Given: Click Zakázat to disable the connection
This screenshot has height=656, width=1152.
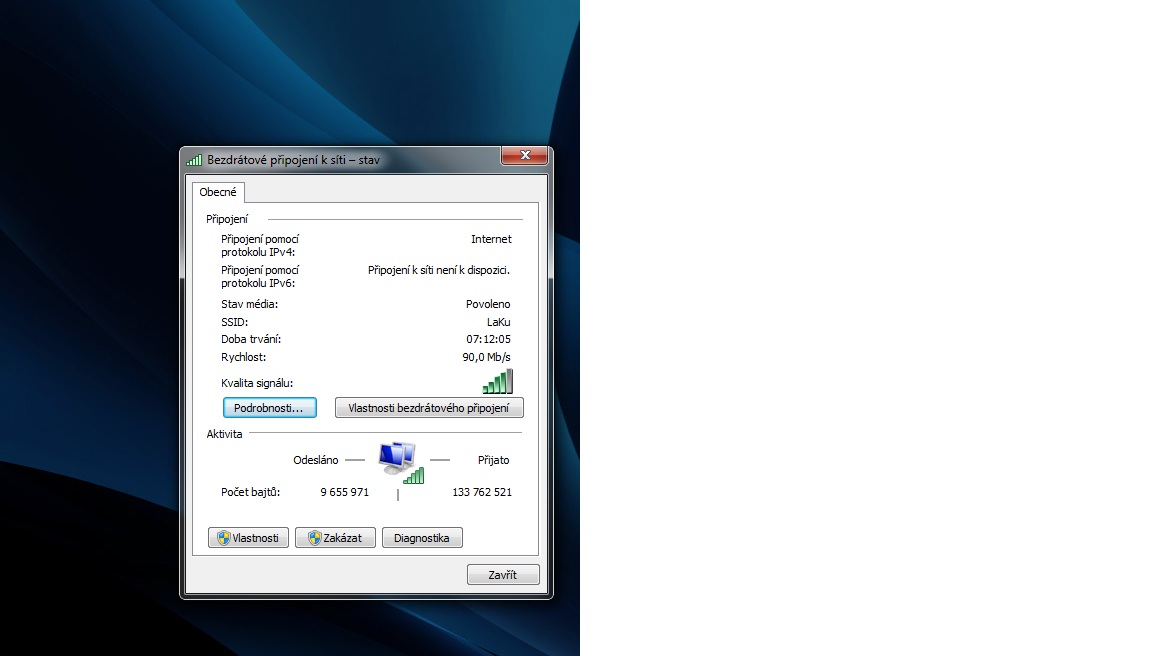Looking at the screenshot, I should pos(335,538).
